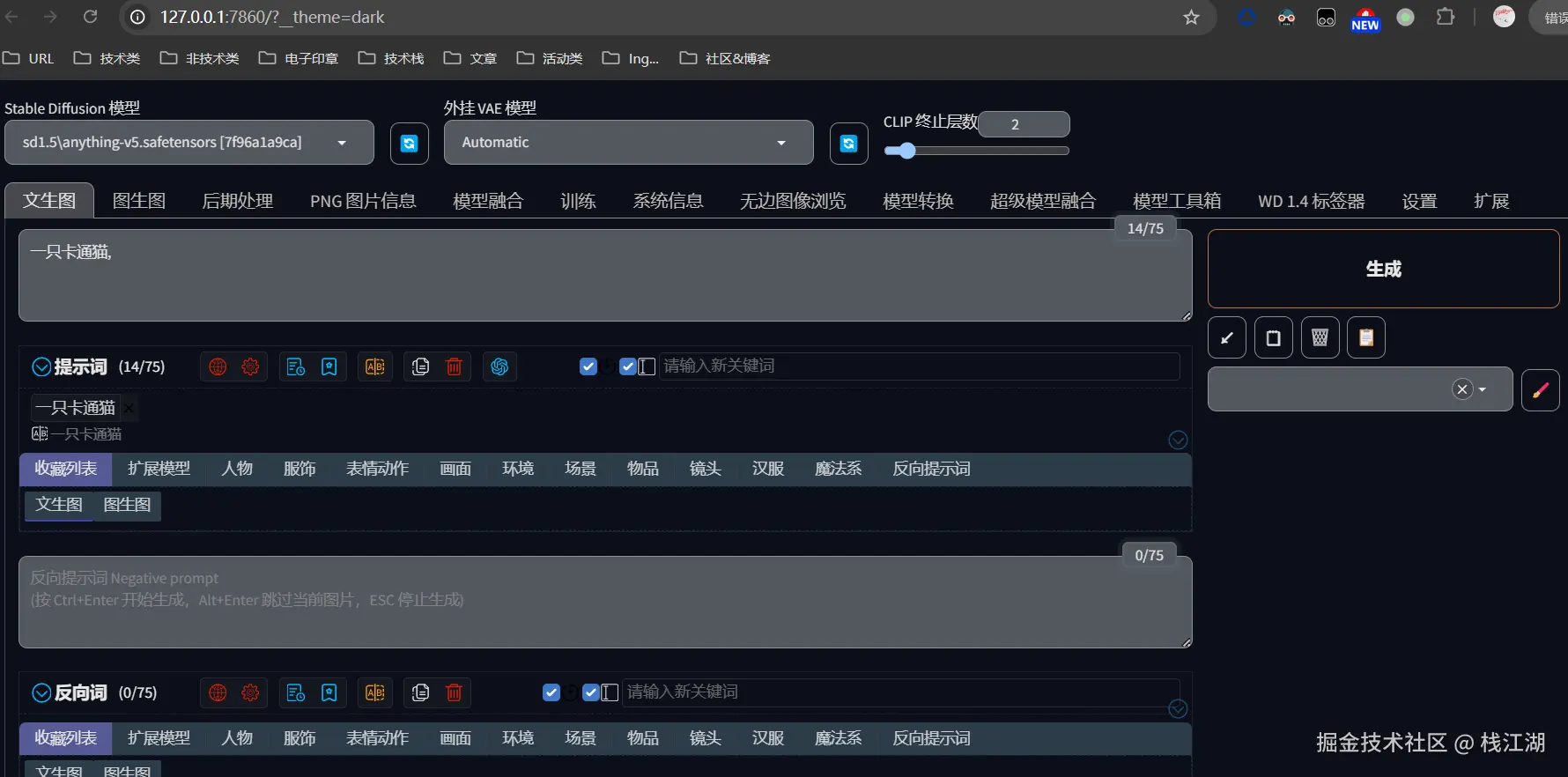Open favorites bookmark in the 提示词 toolbar

[329, 366]
